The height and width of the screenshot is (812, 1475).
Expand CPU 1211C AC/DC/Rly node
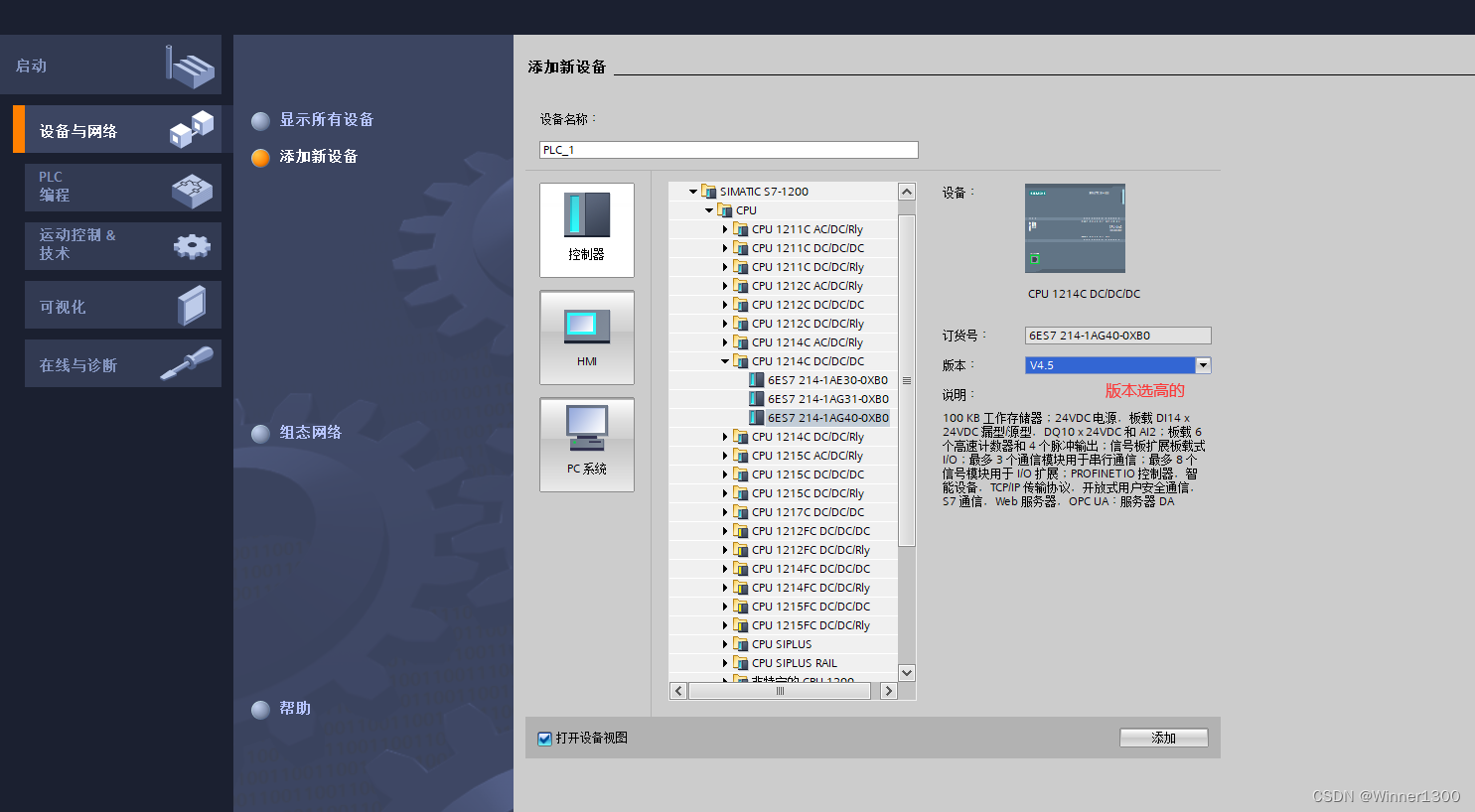point(725,229)
